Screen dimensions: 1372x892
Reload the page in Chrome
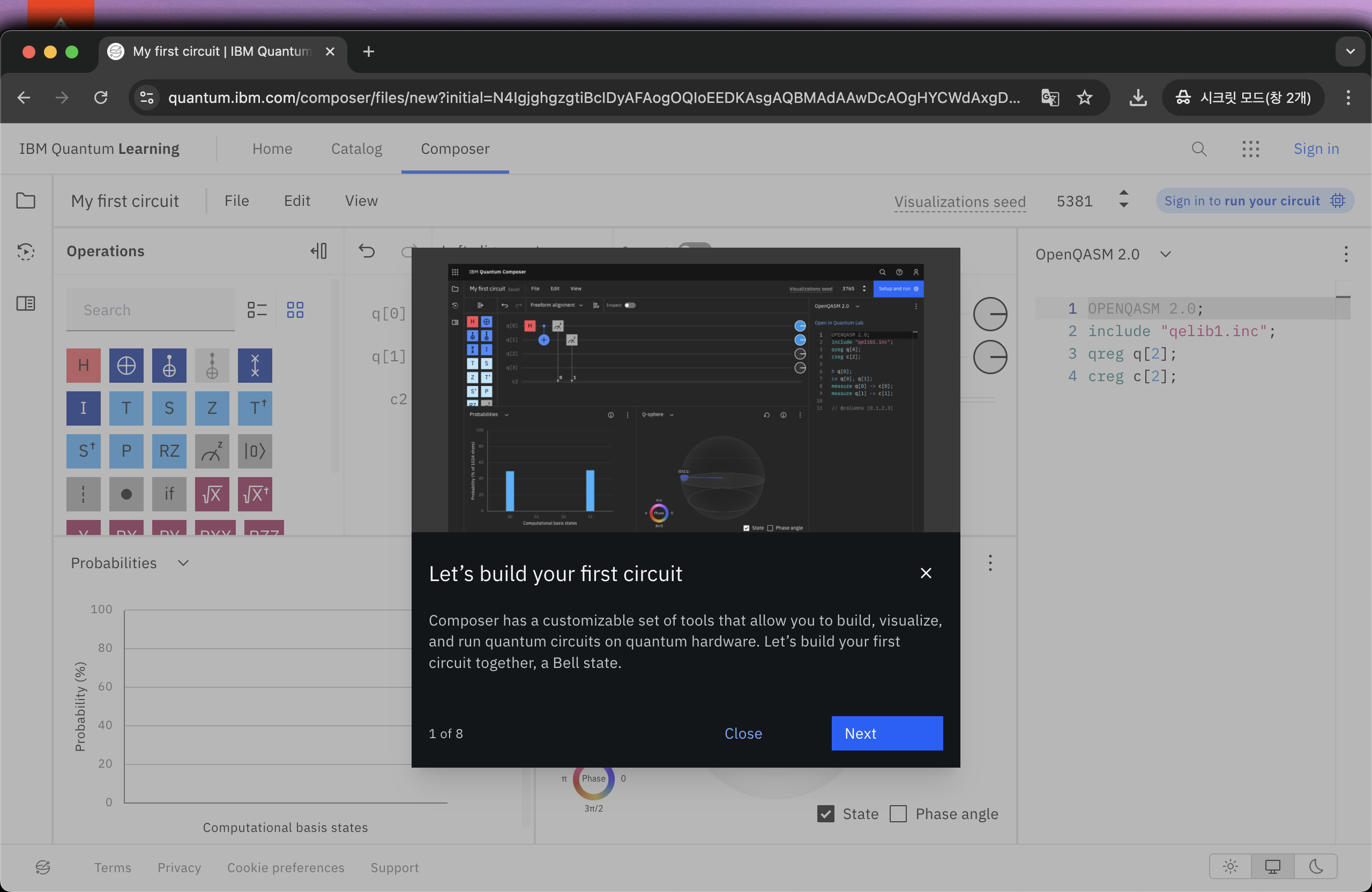point(101,98)
